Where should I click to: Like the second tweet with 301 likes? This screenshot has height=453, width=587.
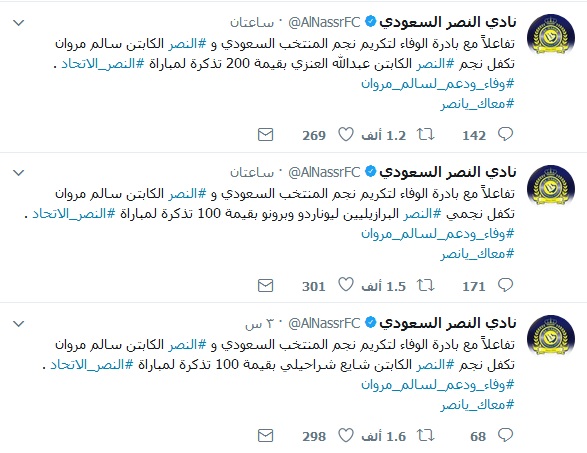coord(346,285)
